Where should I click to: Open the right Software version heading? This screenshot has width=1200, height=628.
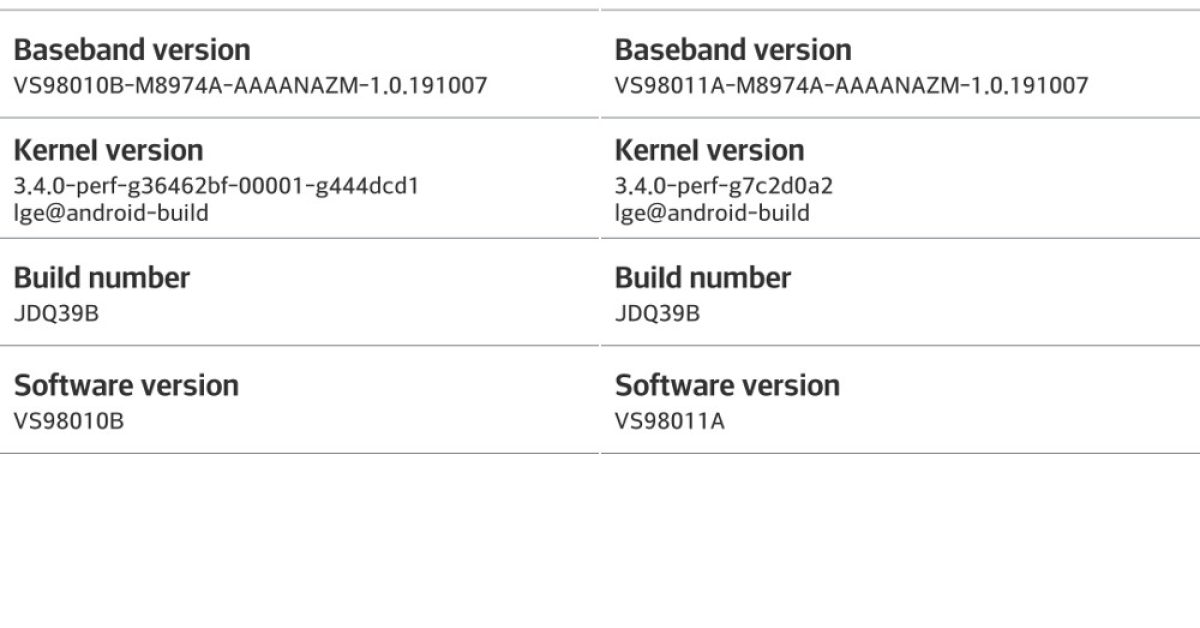click(x=727, y=386)
